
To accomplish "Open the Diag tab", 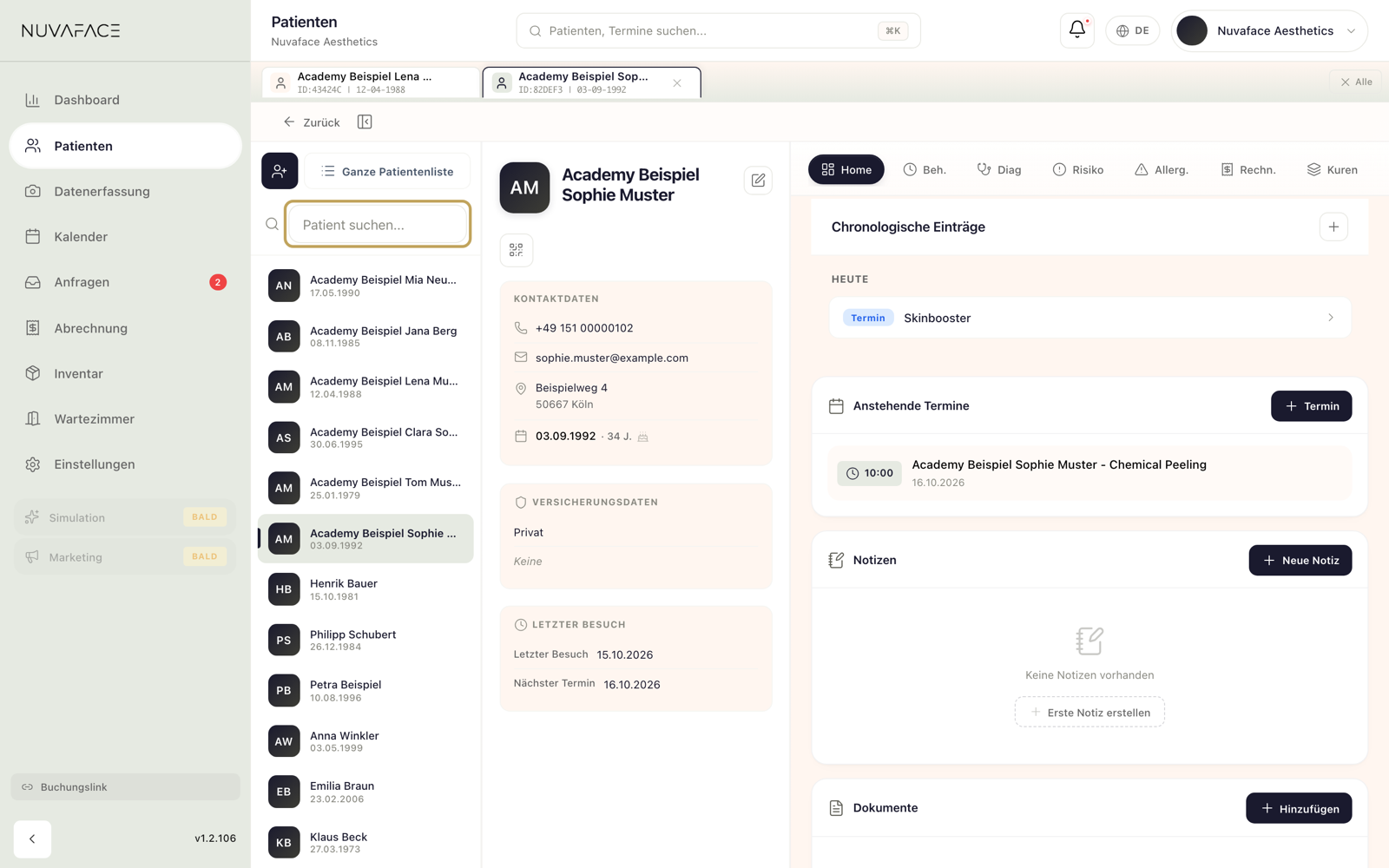I will (x=999, y=170).
